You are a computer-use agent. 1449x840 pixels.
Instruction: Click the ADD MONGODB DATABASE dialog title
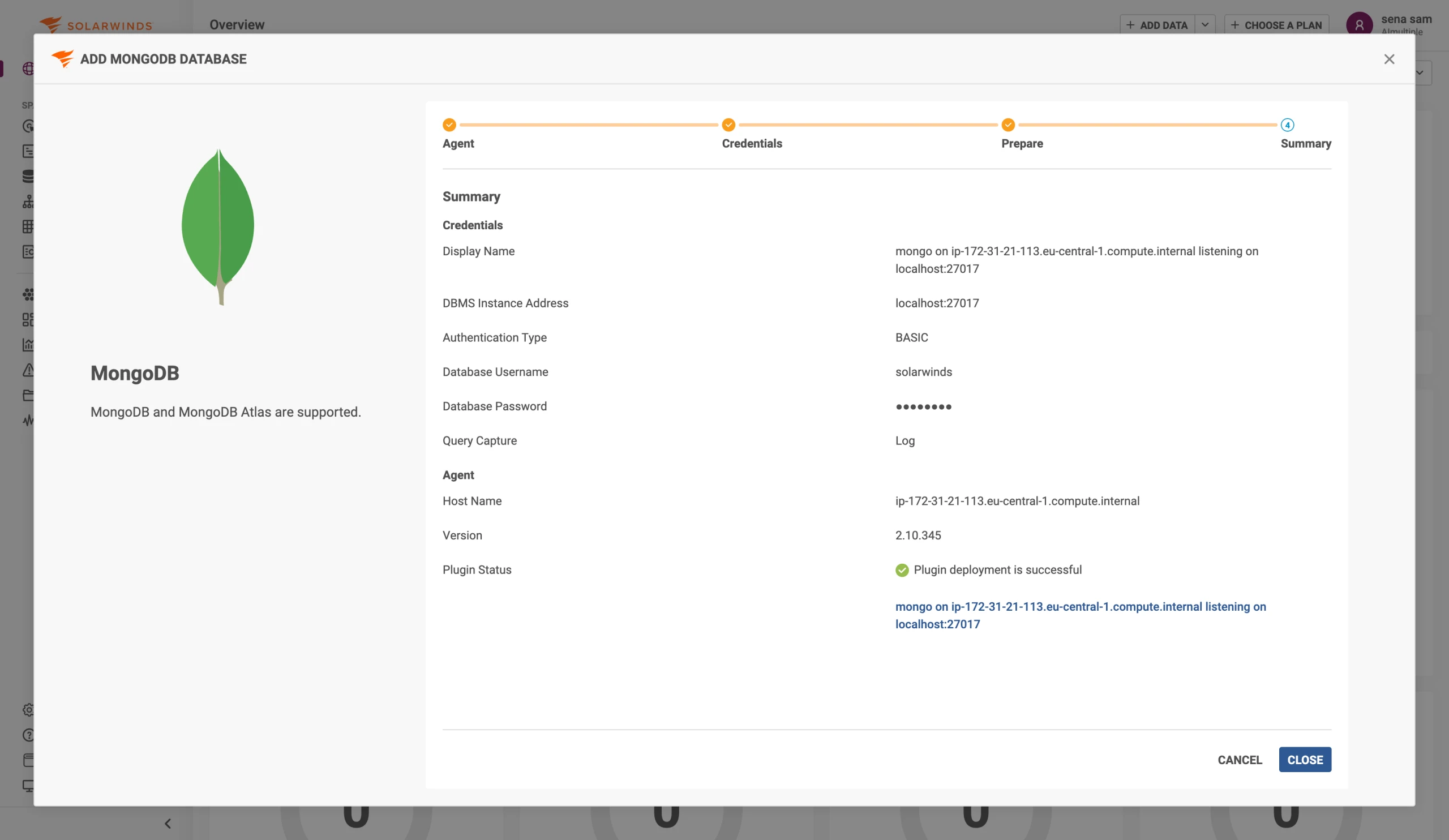(x=164, y=59)
